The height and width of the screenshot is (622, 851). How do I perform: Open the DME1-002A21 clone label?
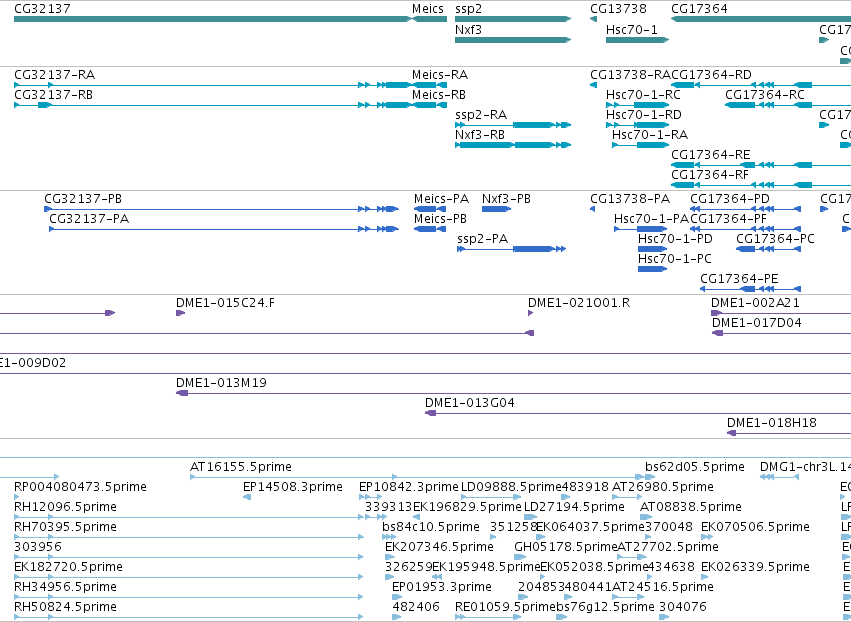point(755,303)
